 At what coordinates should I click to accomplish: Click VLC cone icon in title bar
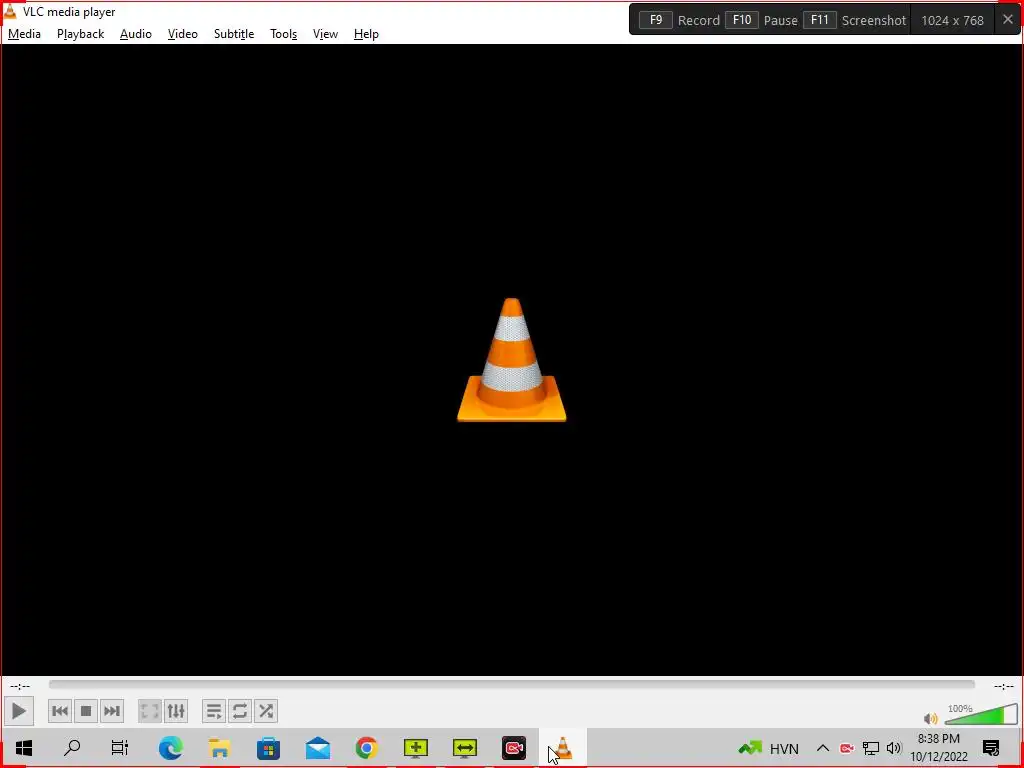(10, 11)
